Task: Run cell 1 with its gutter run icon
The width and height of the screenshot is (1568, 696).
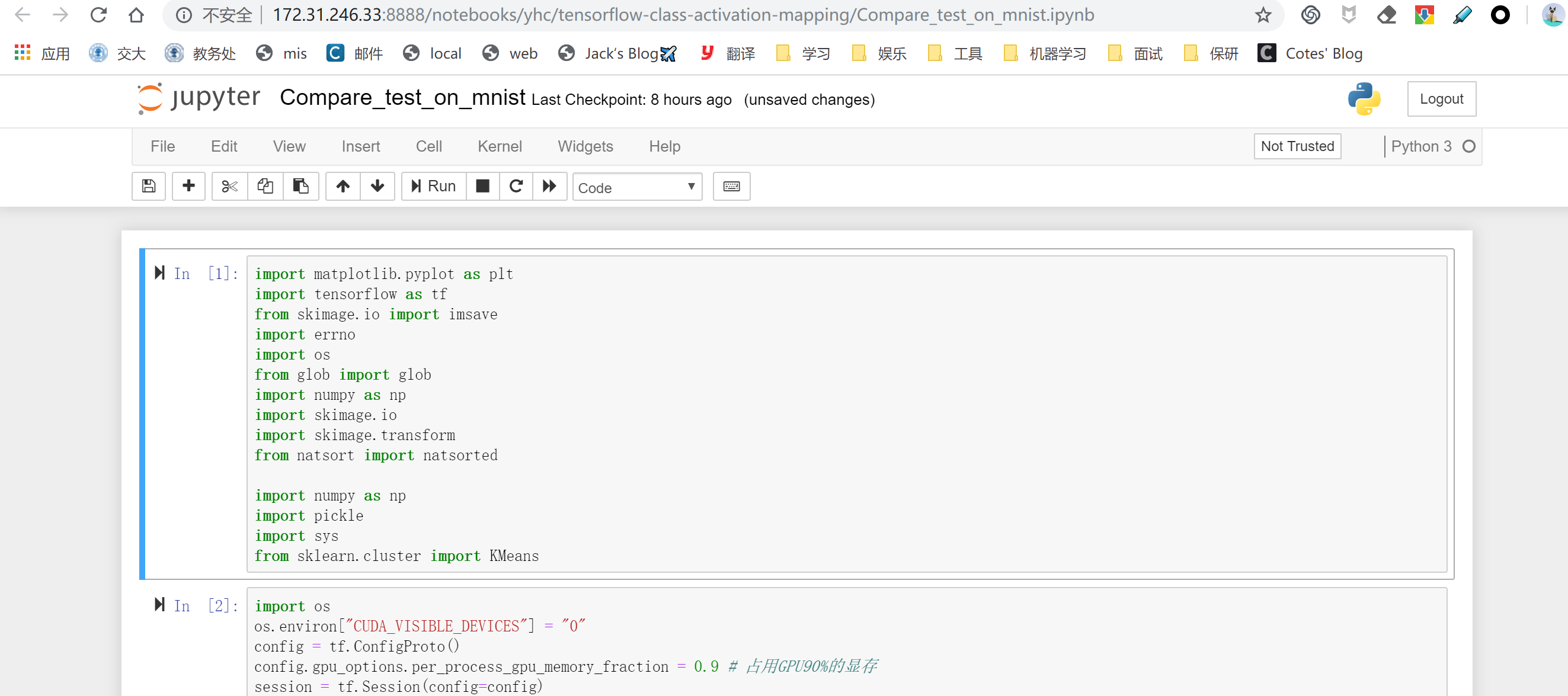Action: [159, 272]
